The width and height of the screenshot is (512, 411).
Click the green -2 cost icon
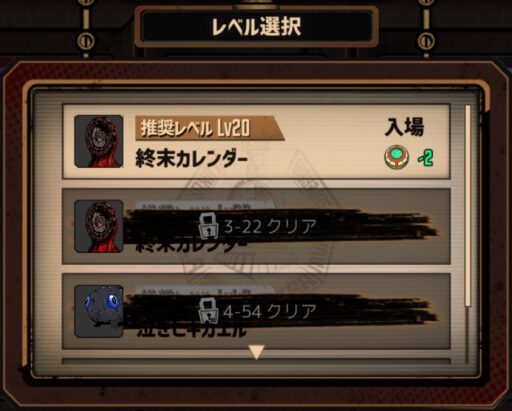coord(426,157)
